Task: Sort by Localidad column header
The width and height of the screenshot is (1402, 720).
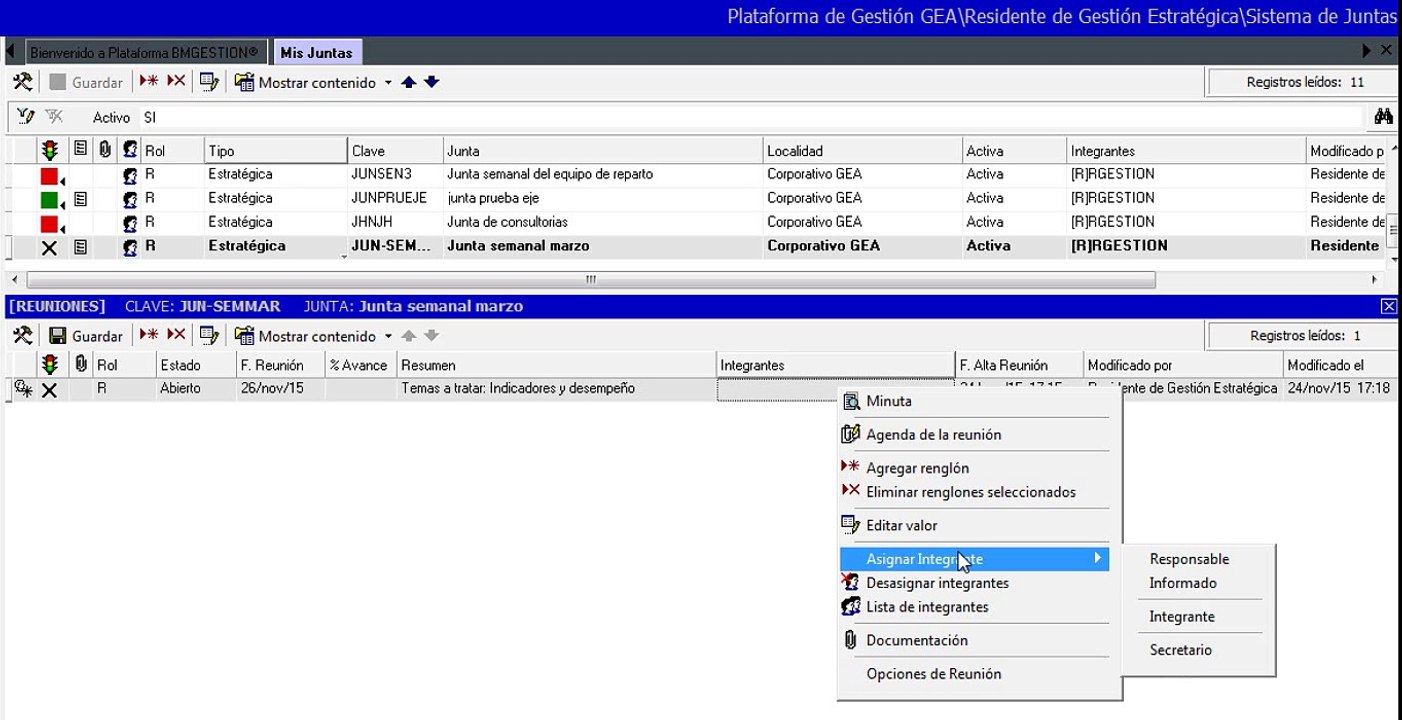Action: click(862, 151)
